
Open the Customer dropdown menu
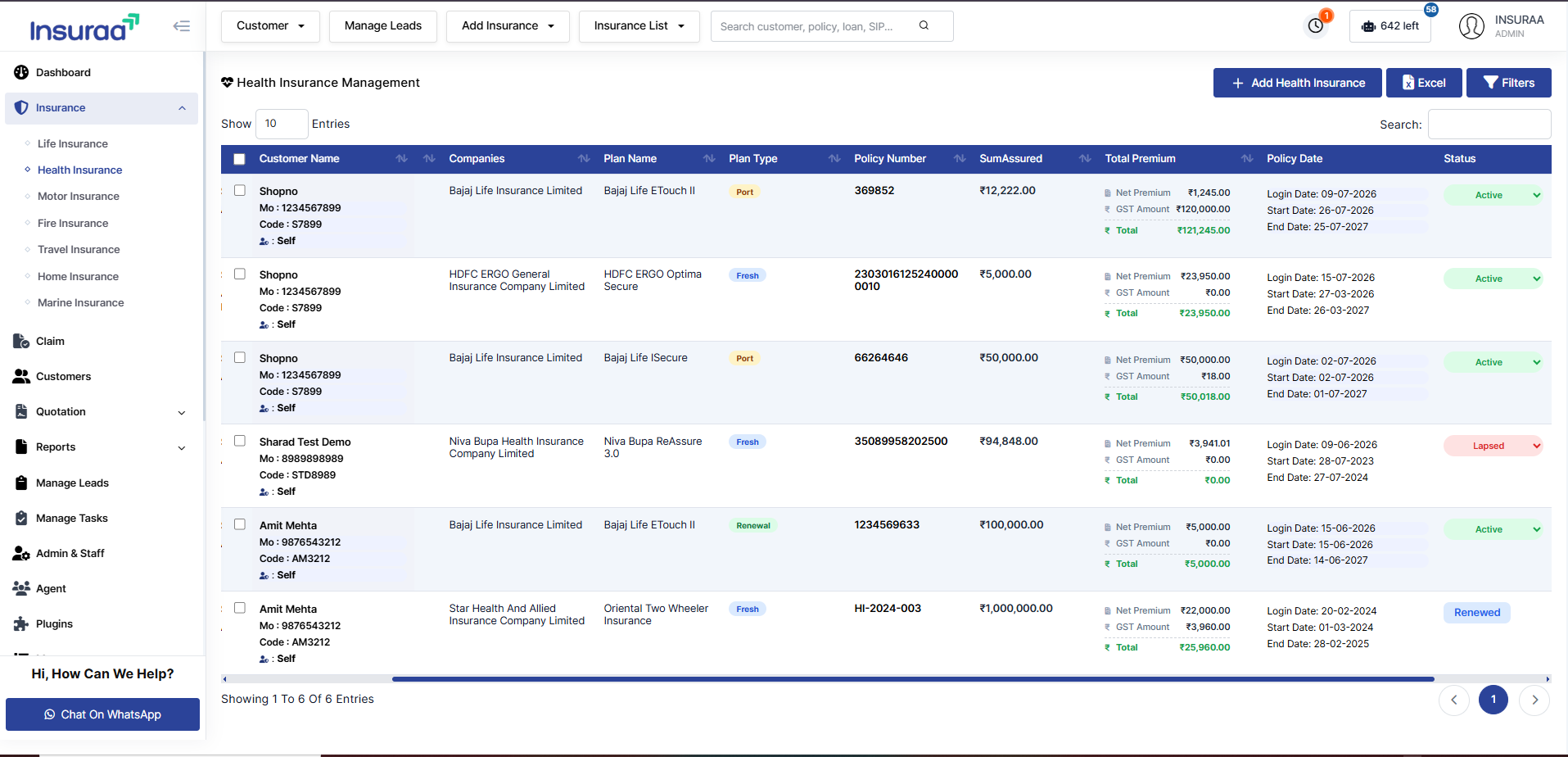tap(270, 26)
